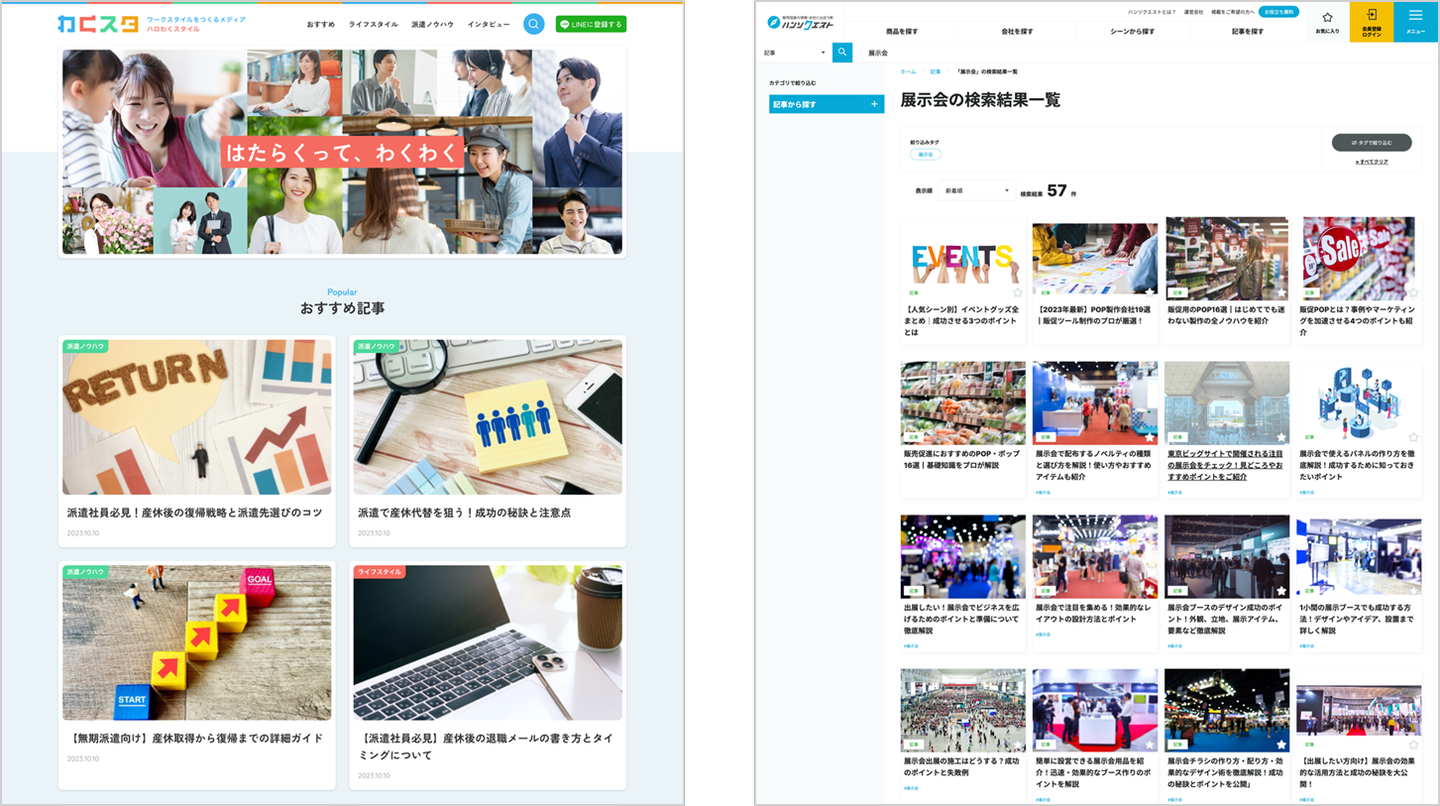This screenshot has height=806, width=1440.
Task: Open the EVENTS letters article thumbnail
Action: pyautogui.click(x=963, y=258)
